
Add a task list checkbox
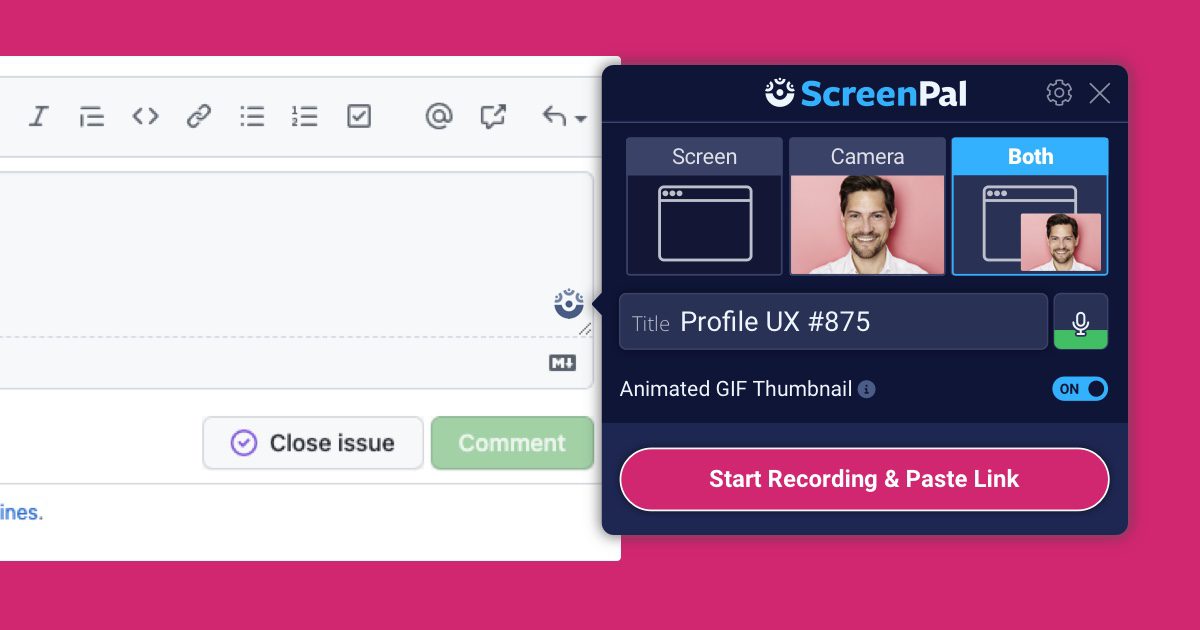pos(359,116)
